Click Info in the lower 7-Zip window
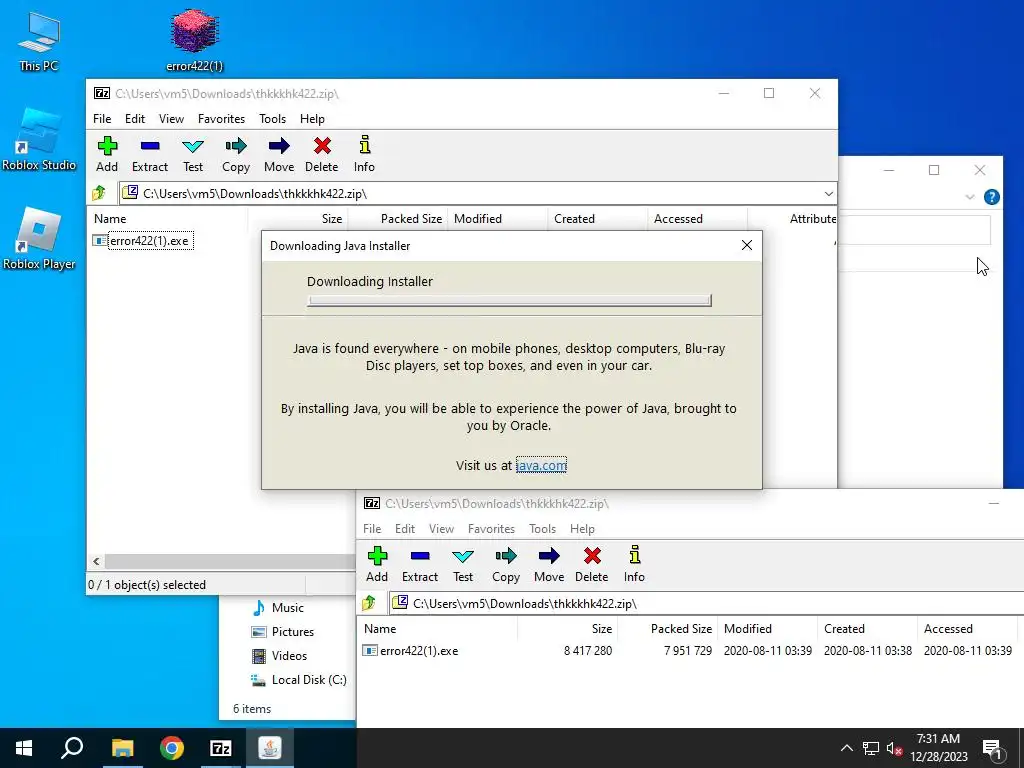 pos(634,565)
